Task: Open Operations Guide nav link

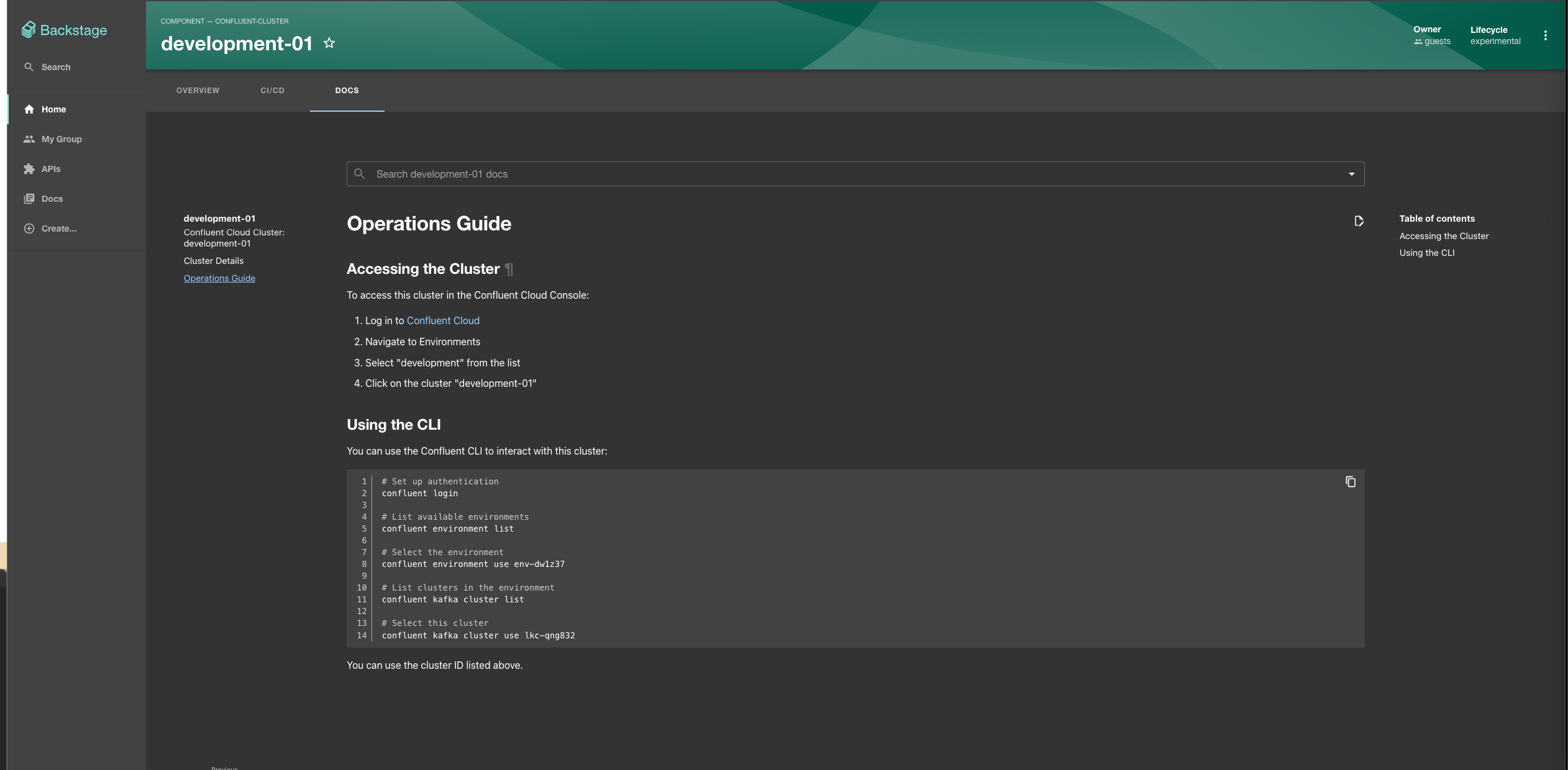Action: pyautogui.click(x=219, y=278)
